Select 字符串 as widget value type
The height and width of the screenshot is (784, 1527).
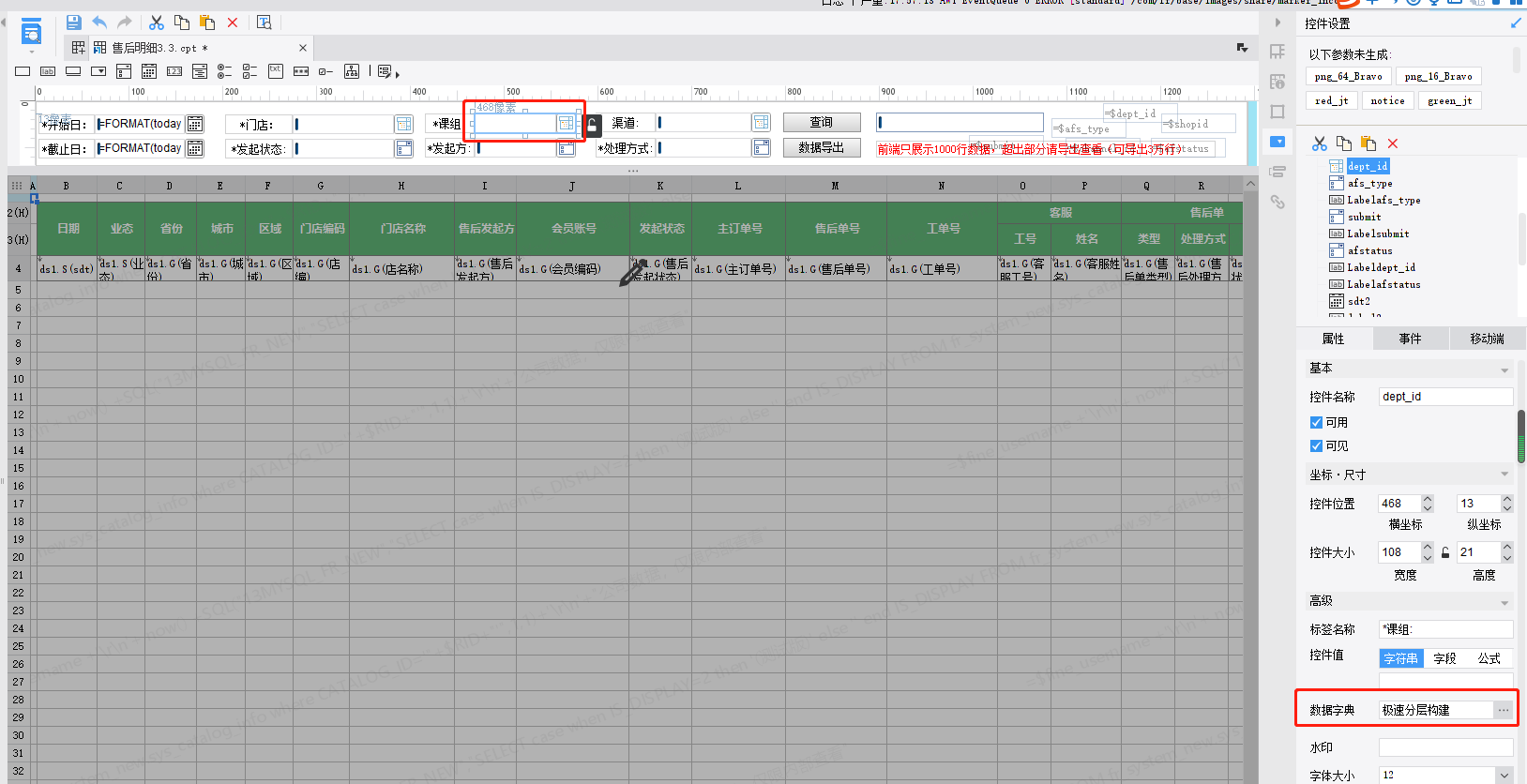point(1401,658)
